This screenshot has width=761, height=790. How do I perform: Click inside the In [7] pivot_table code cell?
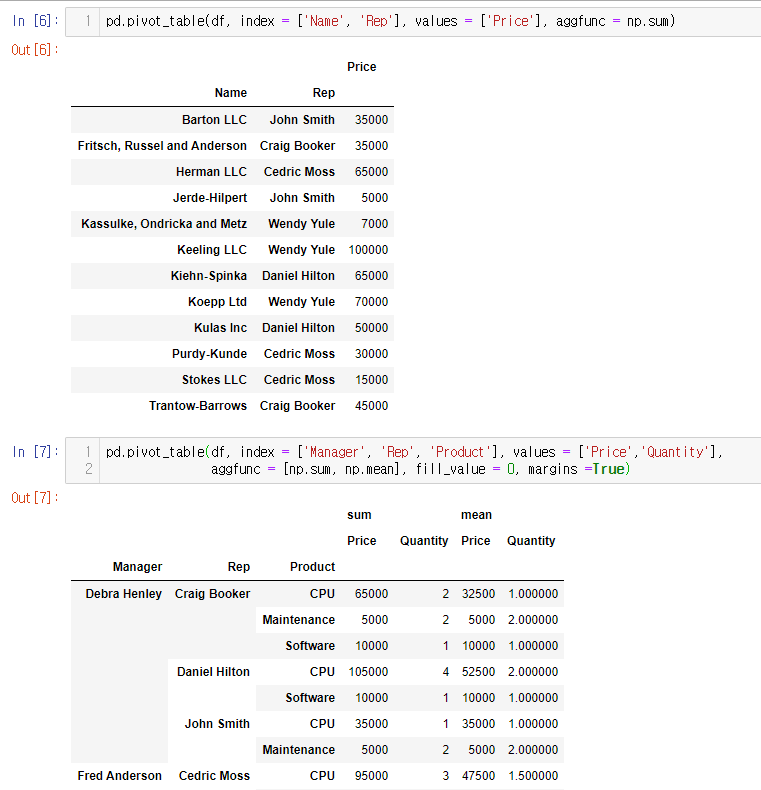[x=420, y=460]
